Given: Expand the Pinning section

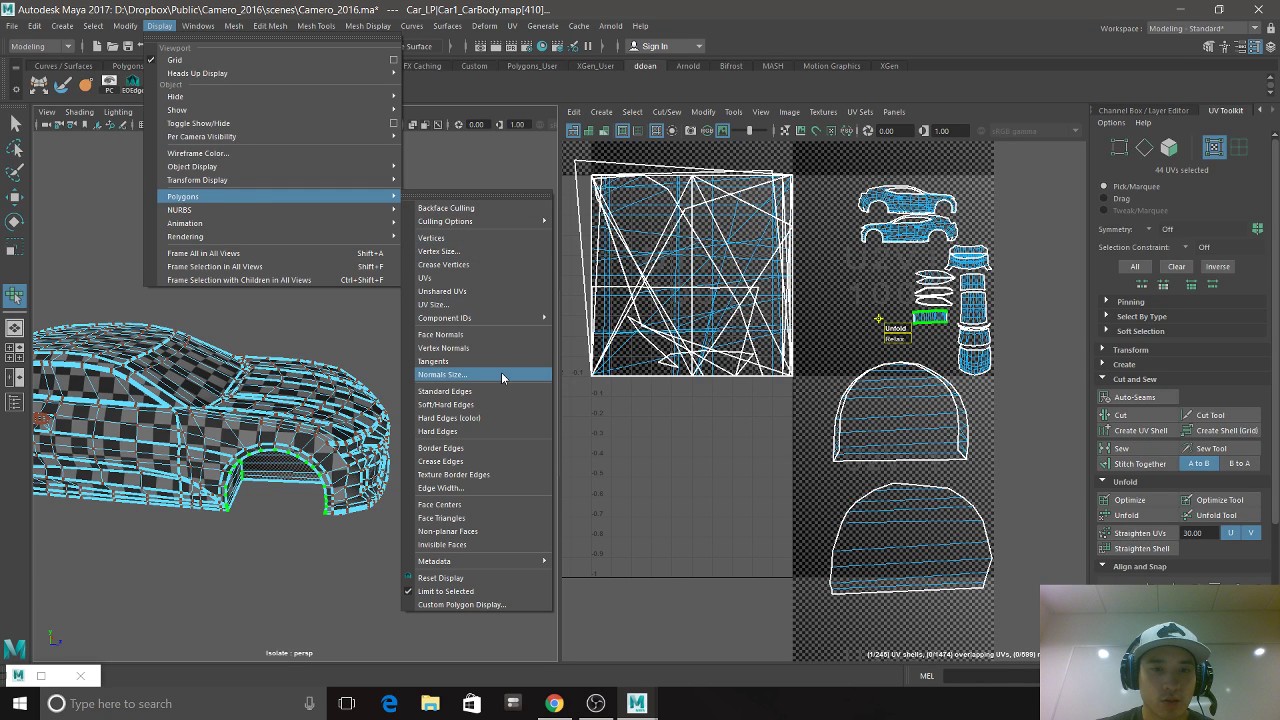Looking at the screenshot, I should 1130,301.
